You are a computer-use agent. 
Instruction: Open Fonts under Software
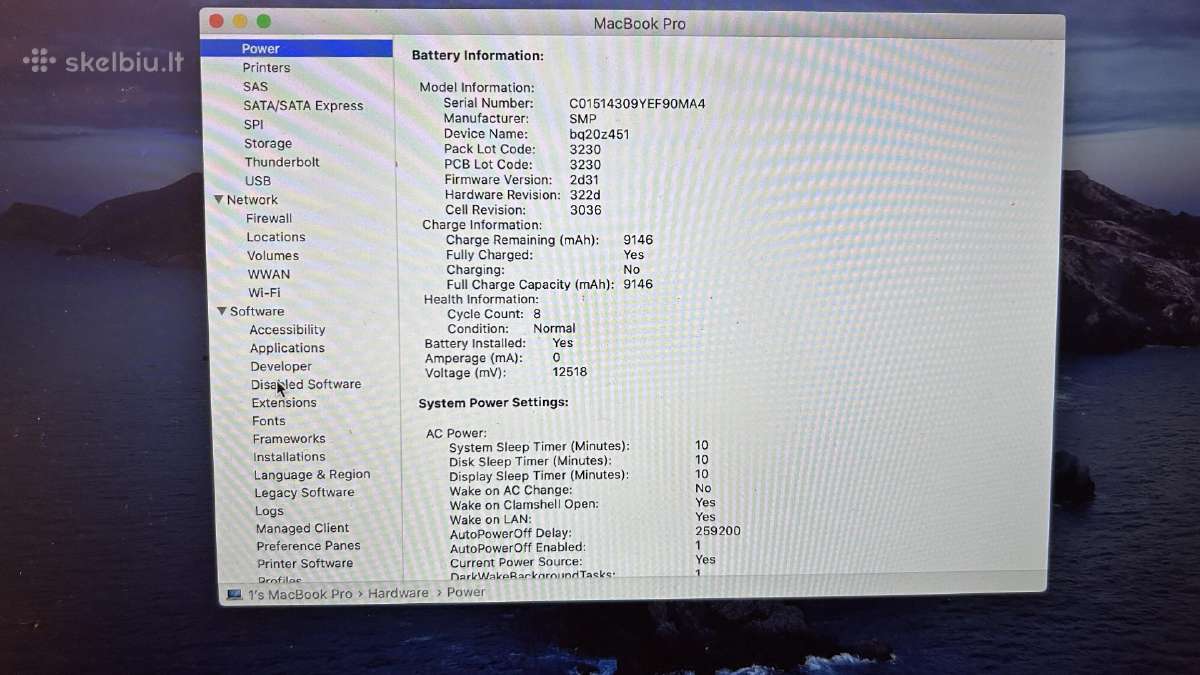pos(269,421)
